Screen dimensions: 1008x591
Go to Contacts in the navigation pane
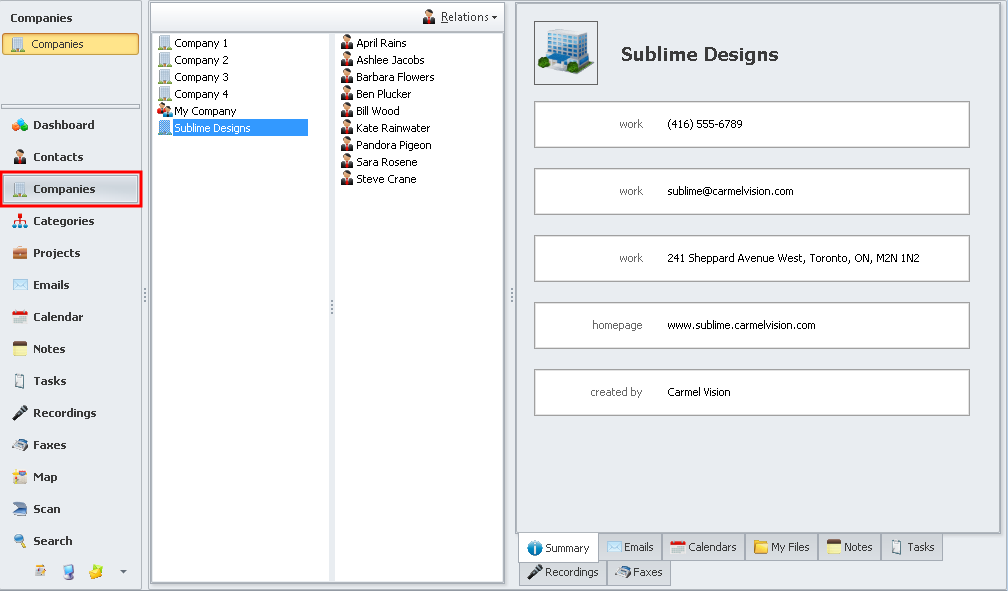point(57,157)
